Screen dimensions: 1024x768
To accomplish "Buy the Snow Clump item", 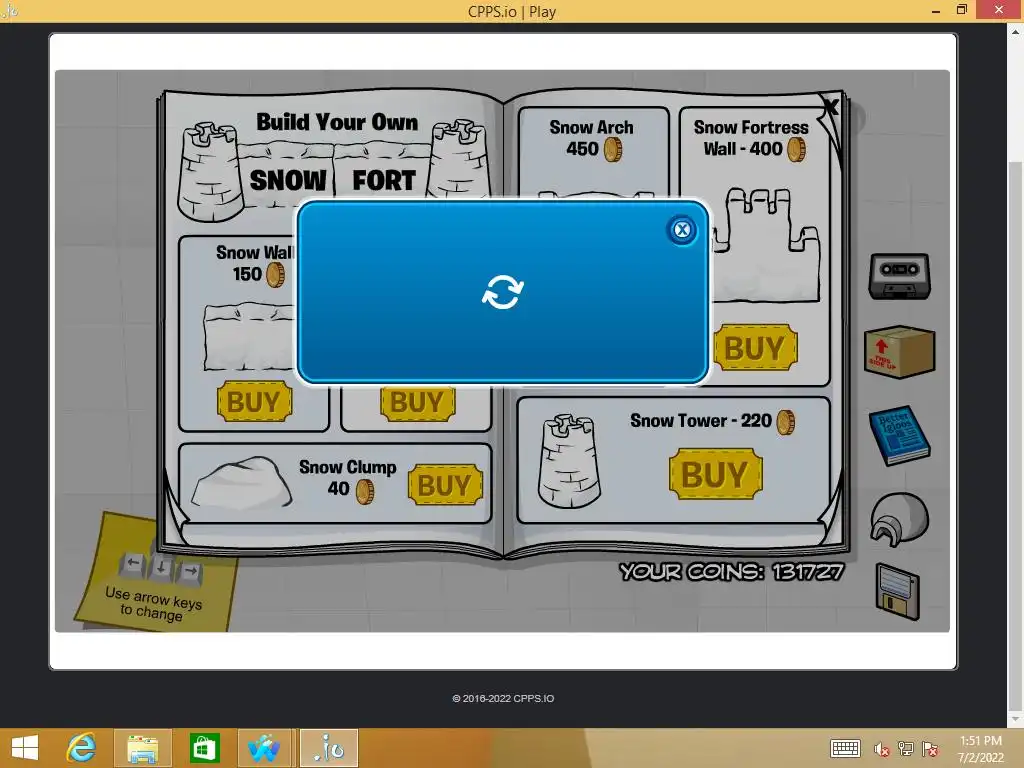I will click(x=445, y=485).
